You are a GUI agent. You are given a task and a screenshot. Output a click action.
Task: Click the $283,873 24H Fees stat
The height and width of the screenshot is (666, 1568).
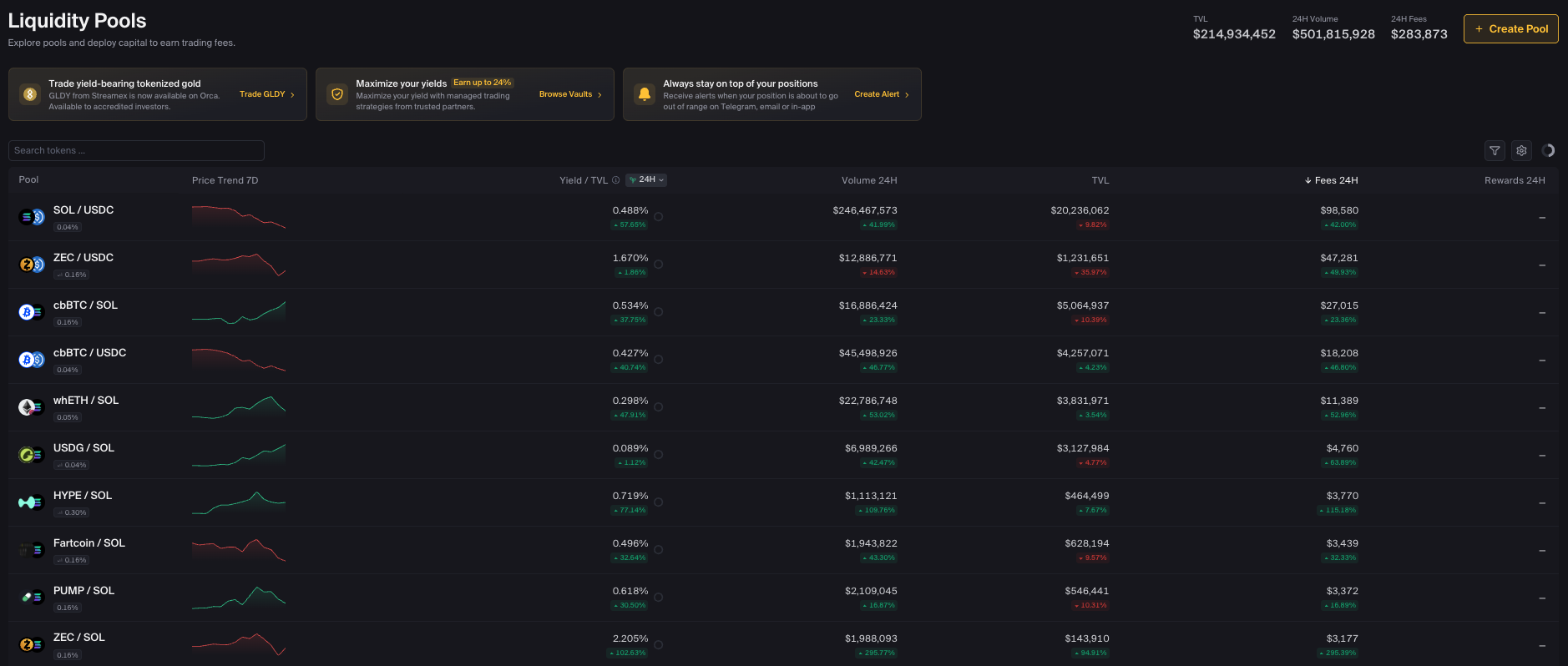(x=1419, y=34)
